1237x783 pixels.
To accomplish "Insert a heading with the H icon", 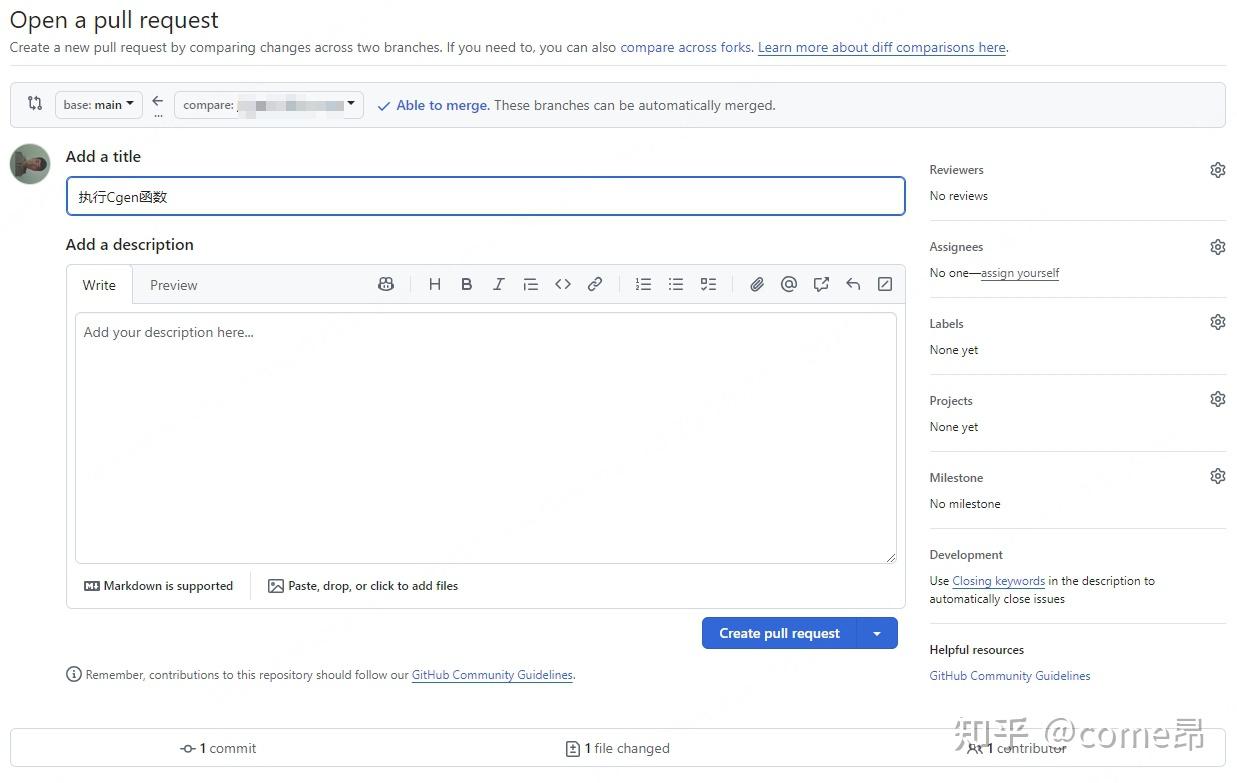I will (435, 285).
